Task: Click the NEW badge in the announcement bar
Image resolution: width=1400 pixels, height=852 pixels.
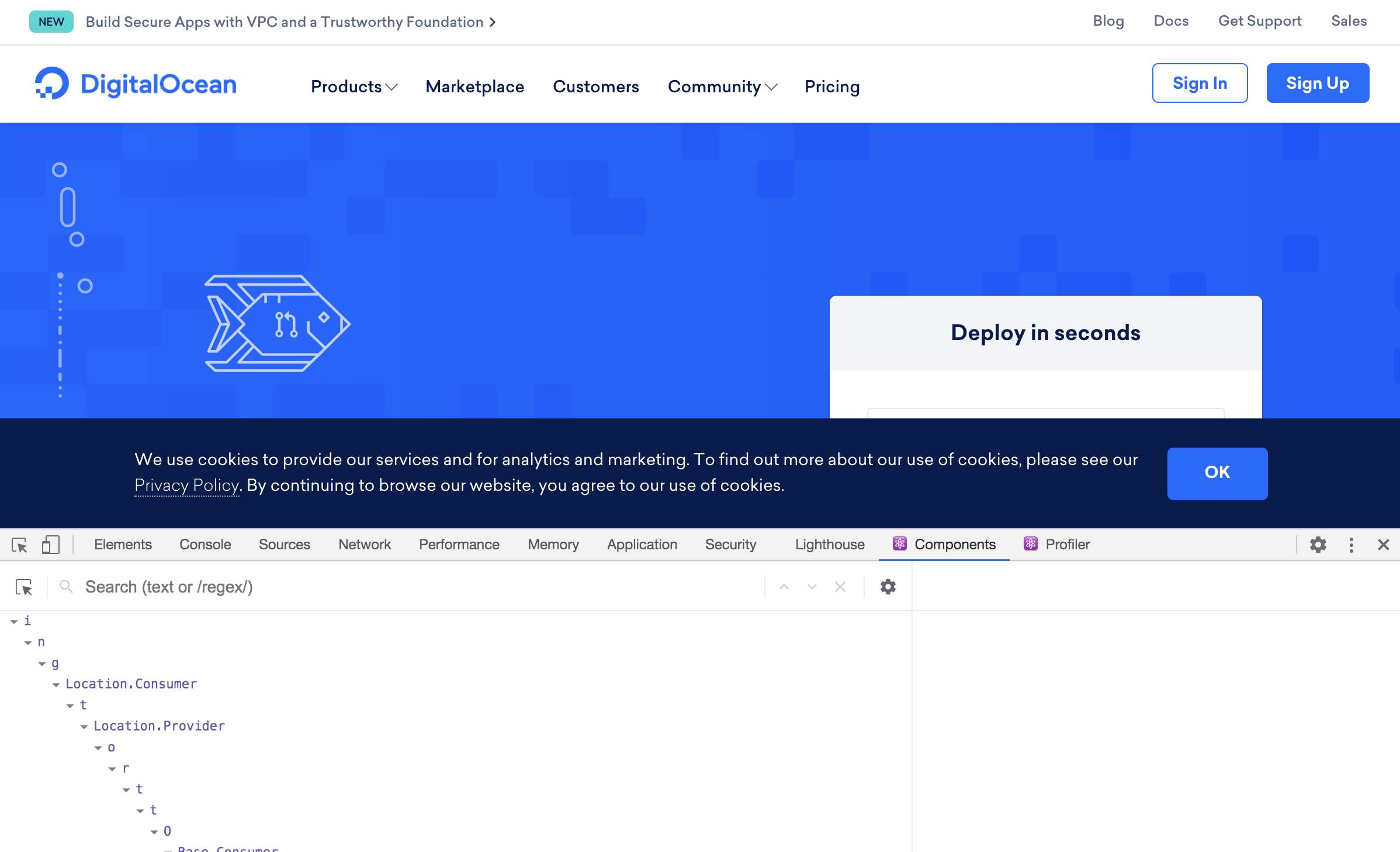Action: [51, 22]
